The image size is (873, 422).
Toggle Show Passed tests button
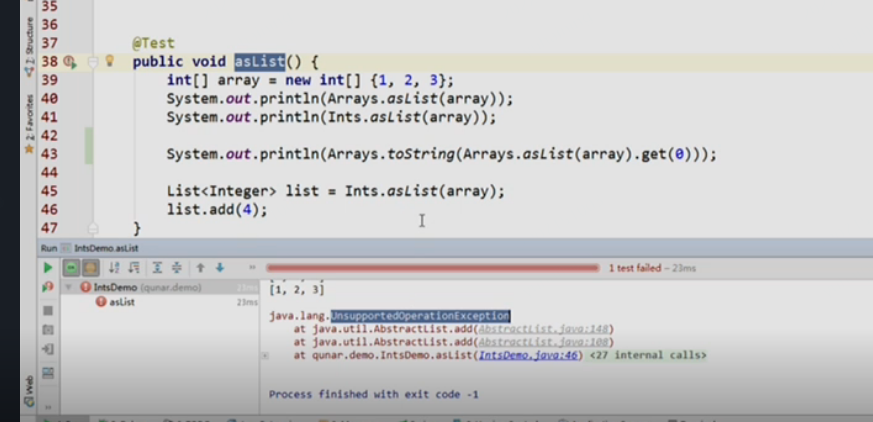coord(71,268)
